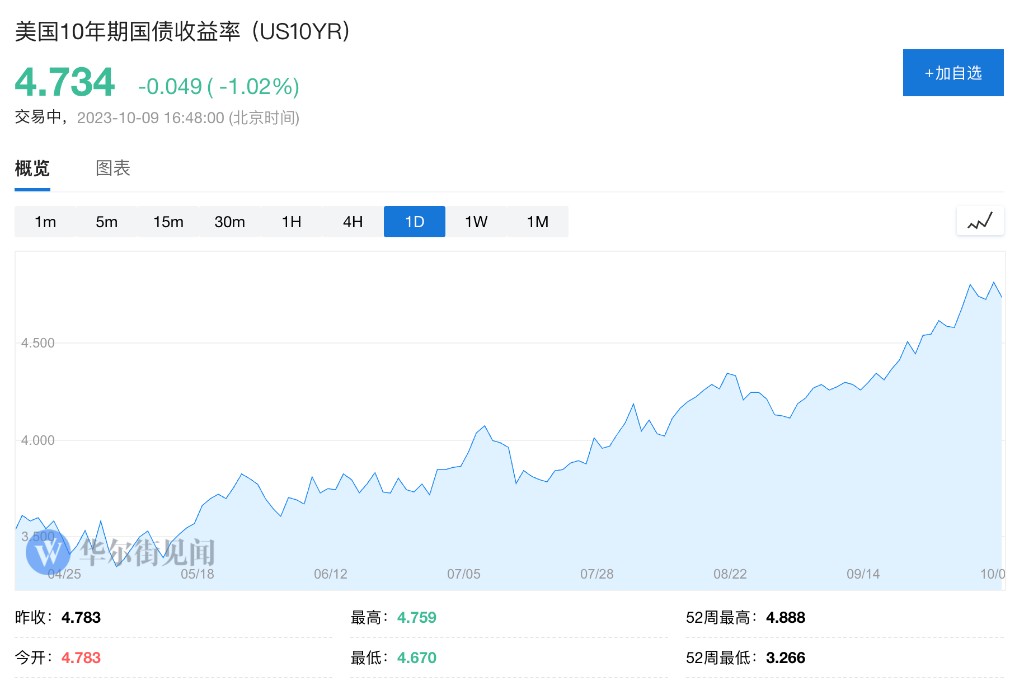Click the 52周最高 value 4.888
The height and width of the screenshot is (700, 1024).
point(785,618)
